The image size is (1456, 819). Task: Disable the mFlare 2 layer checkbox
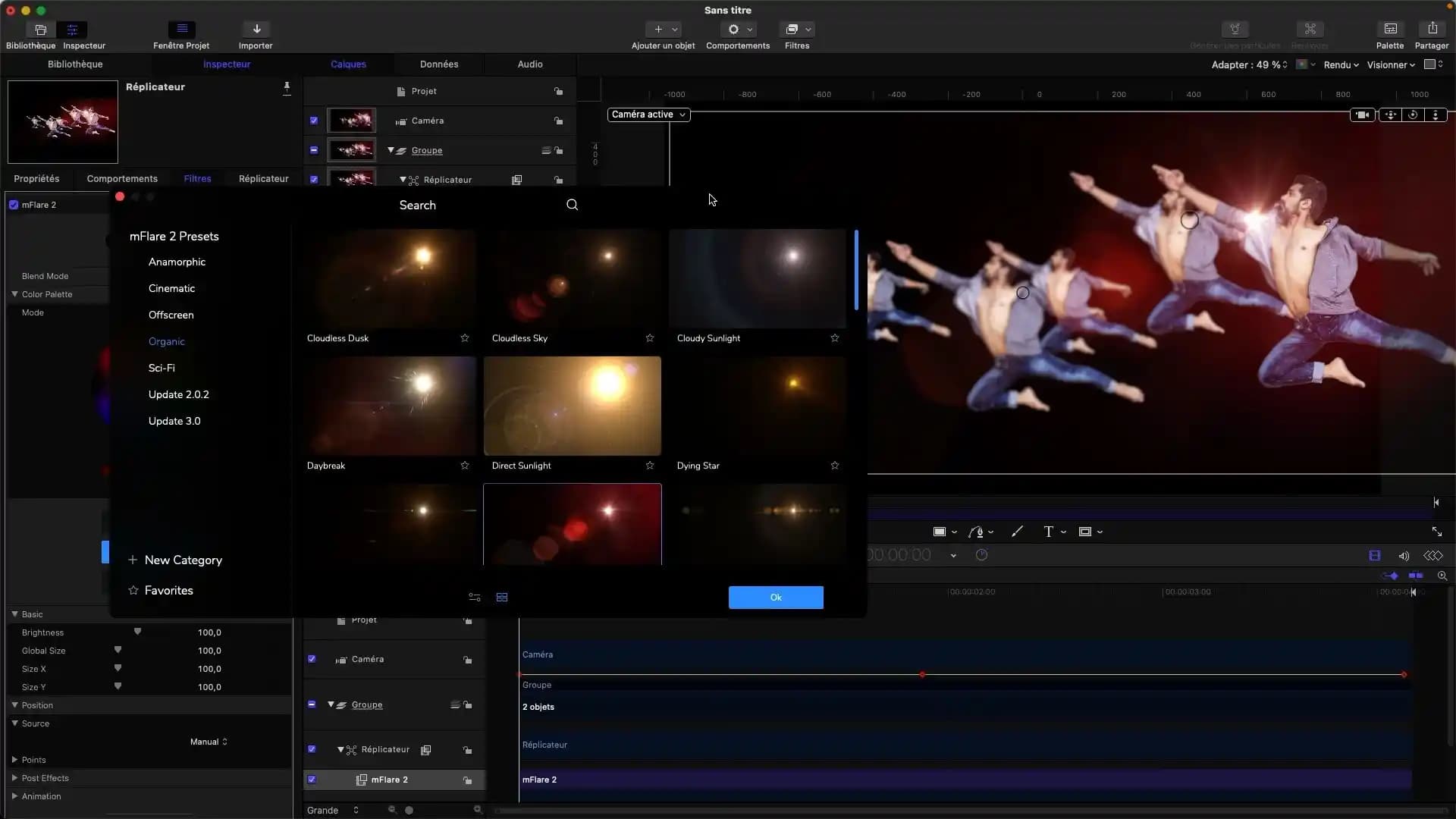pos(312,780)
